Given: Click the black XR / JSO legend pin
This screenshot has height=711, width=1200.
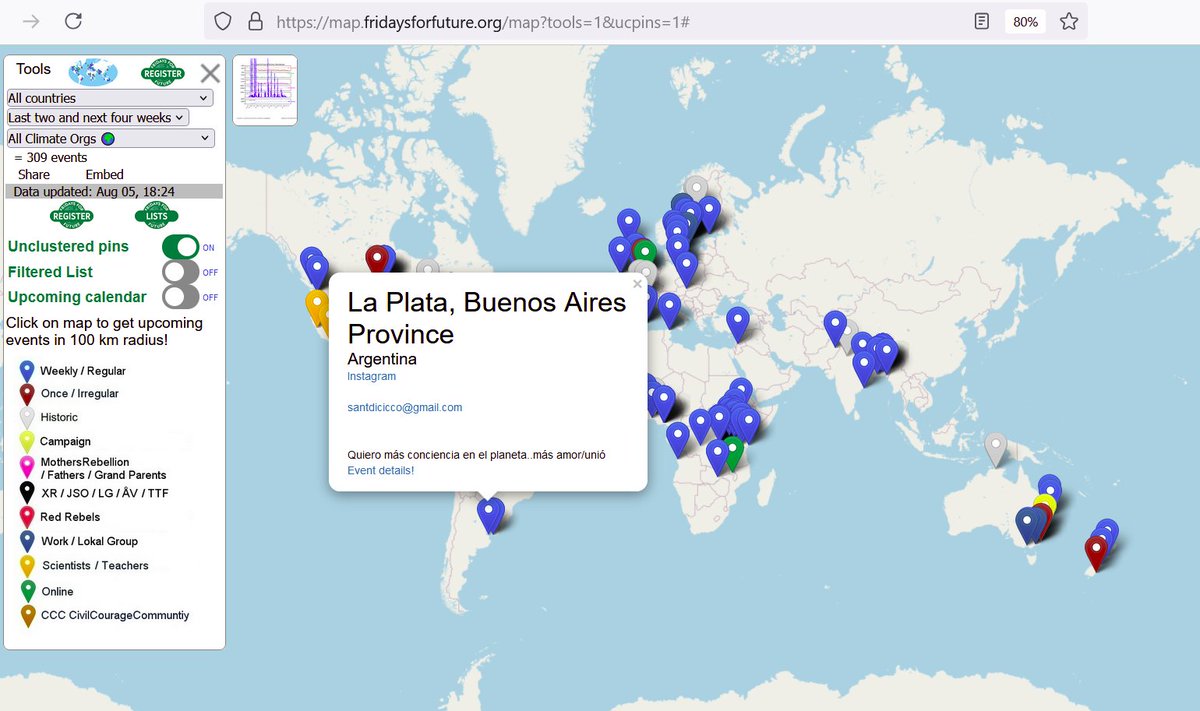Looking at the screenshot, I should 27,492.
